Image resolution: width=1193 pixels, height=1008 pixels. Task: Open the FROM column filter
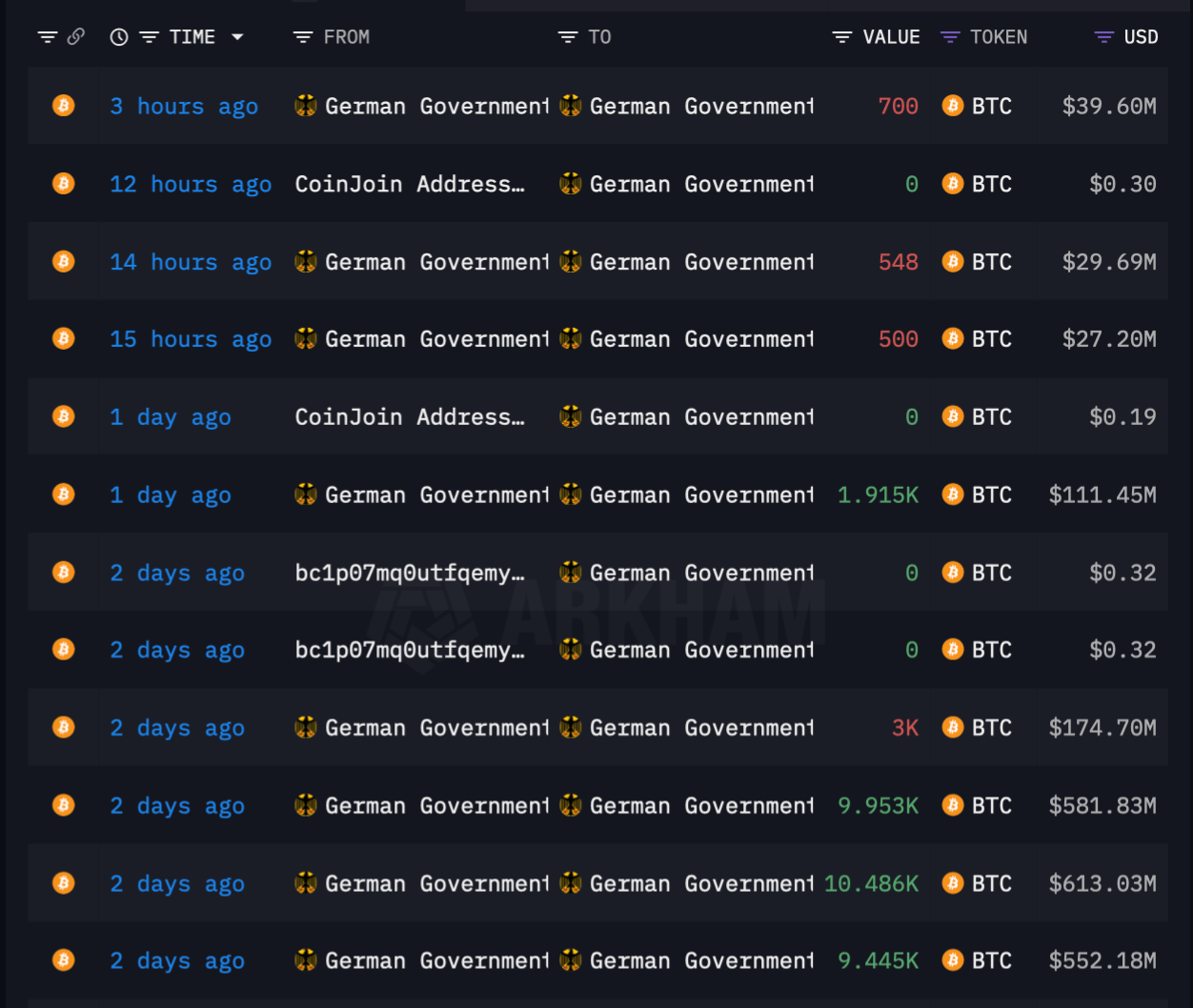tap(303, 37)
